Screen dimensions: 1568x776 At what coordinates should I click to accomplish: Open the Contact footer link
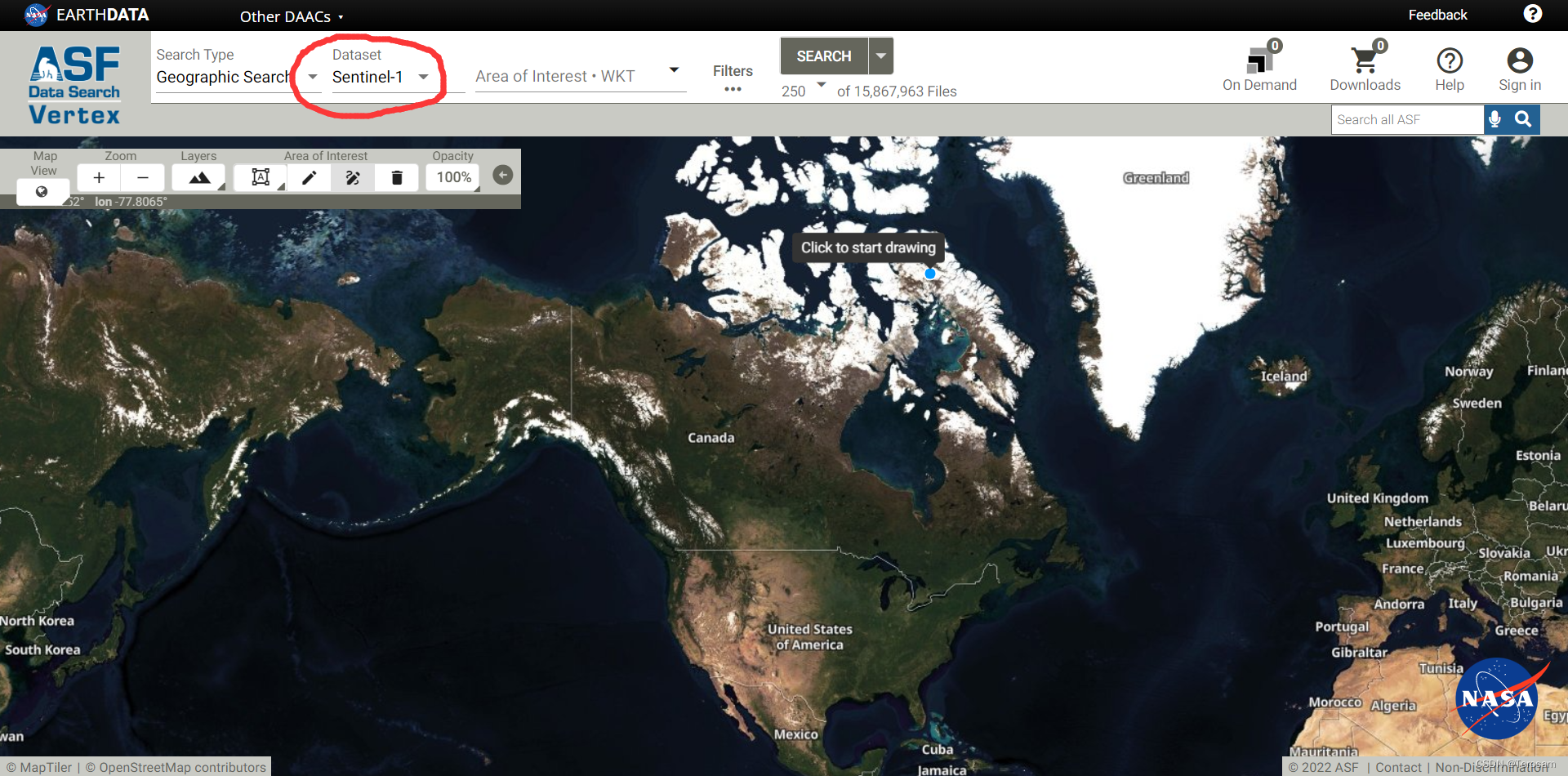point(1398,767)
